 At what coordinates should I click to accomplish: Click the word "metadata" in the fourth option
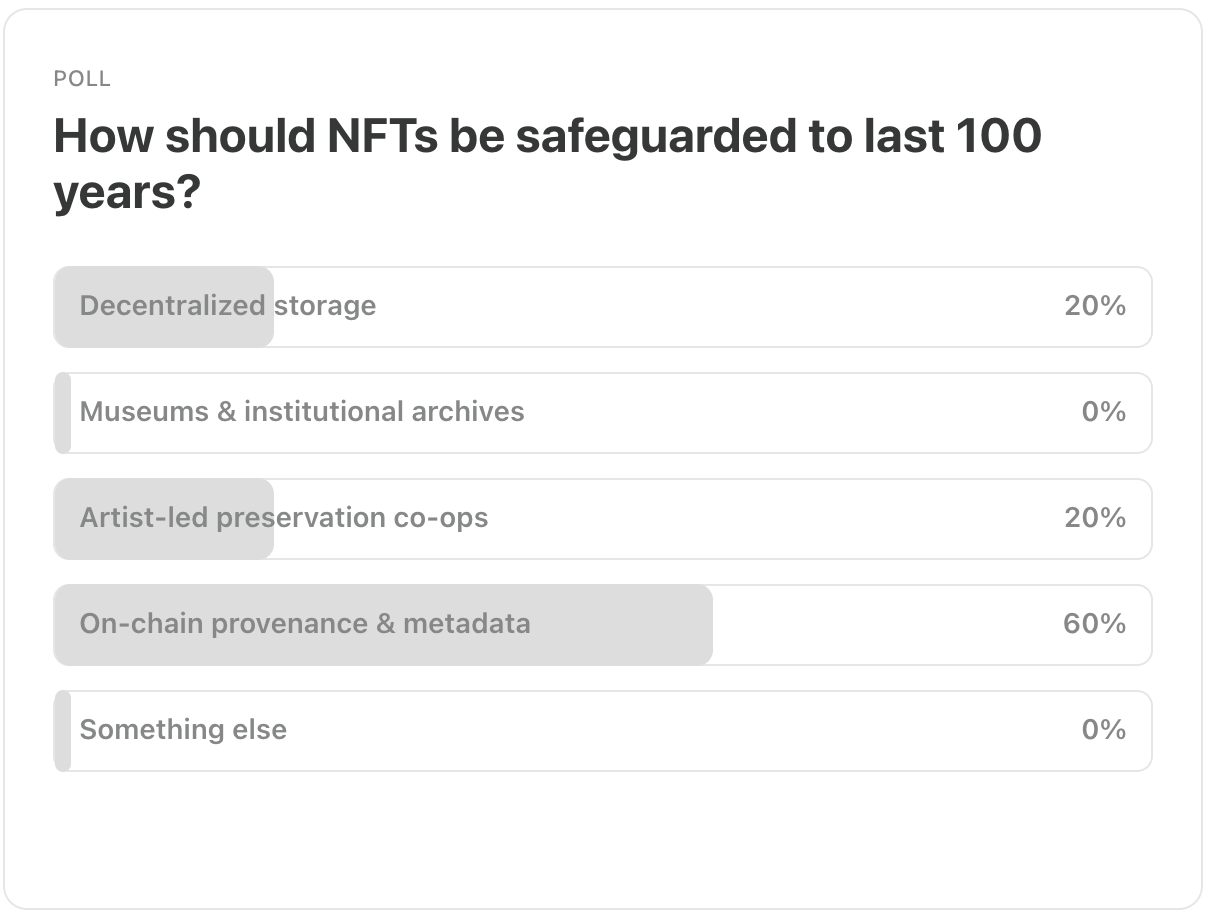466,624
